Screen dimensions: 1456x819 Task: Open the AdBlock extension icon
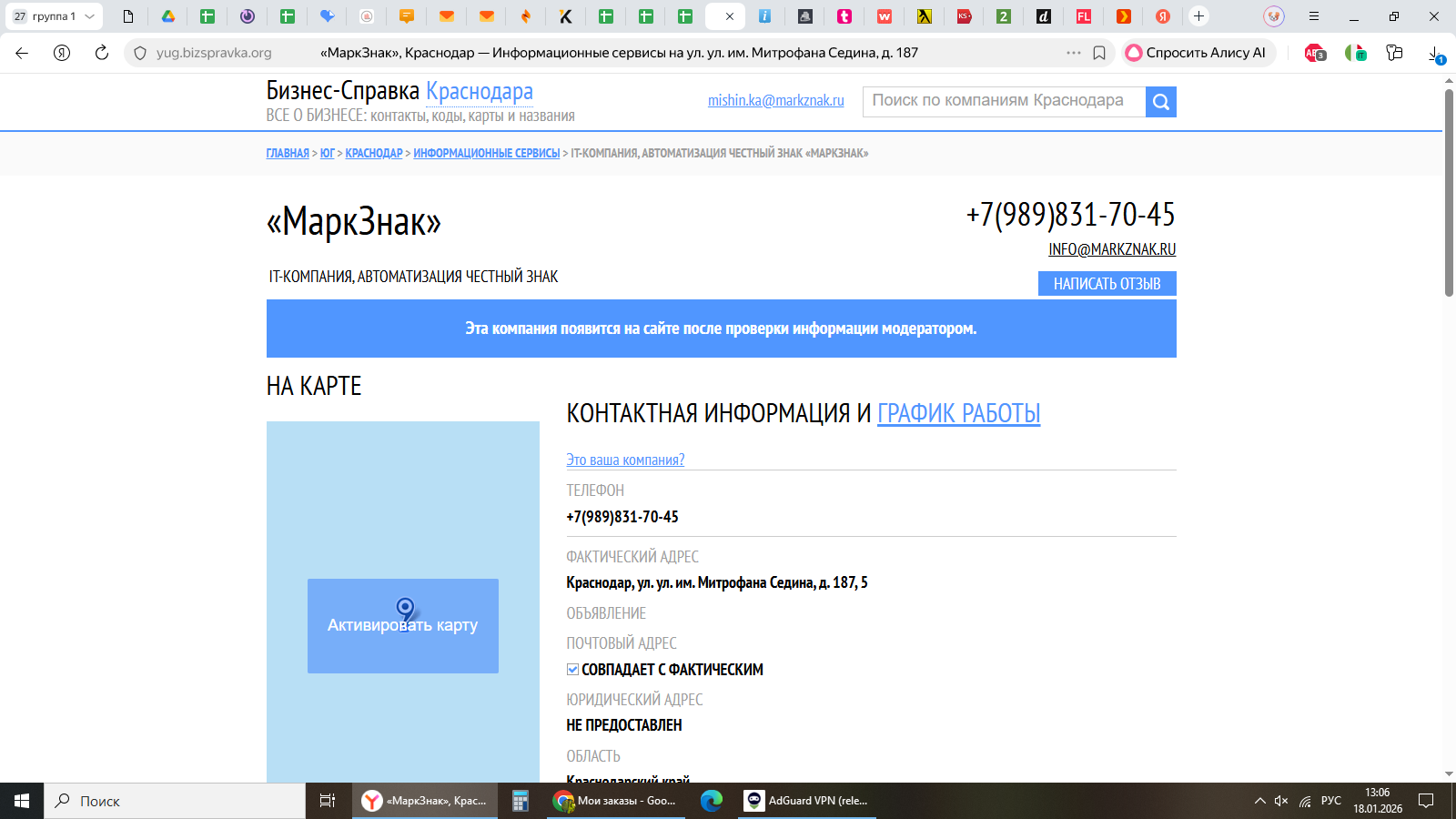1315,54
